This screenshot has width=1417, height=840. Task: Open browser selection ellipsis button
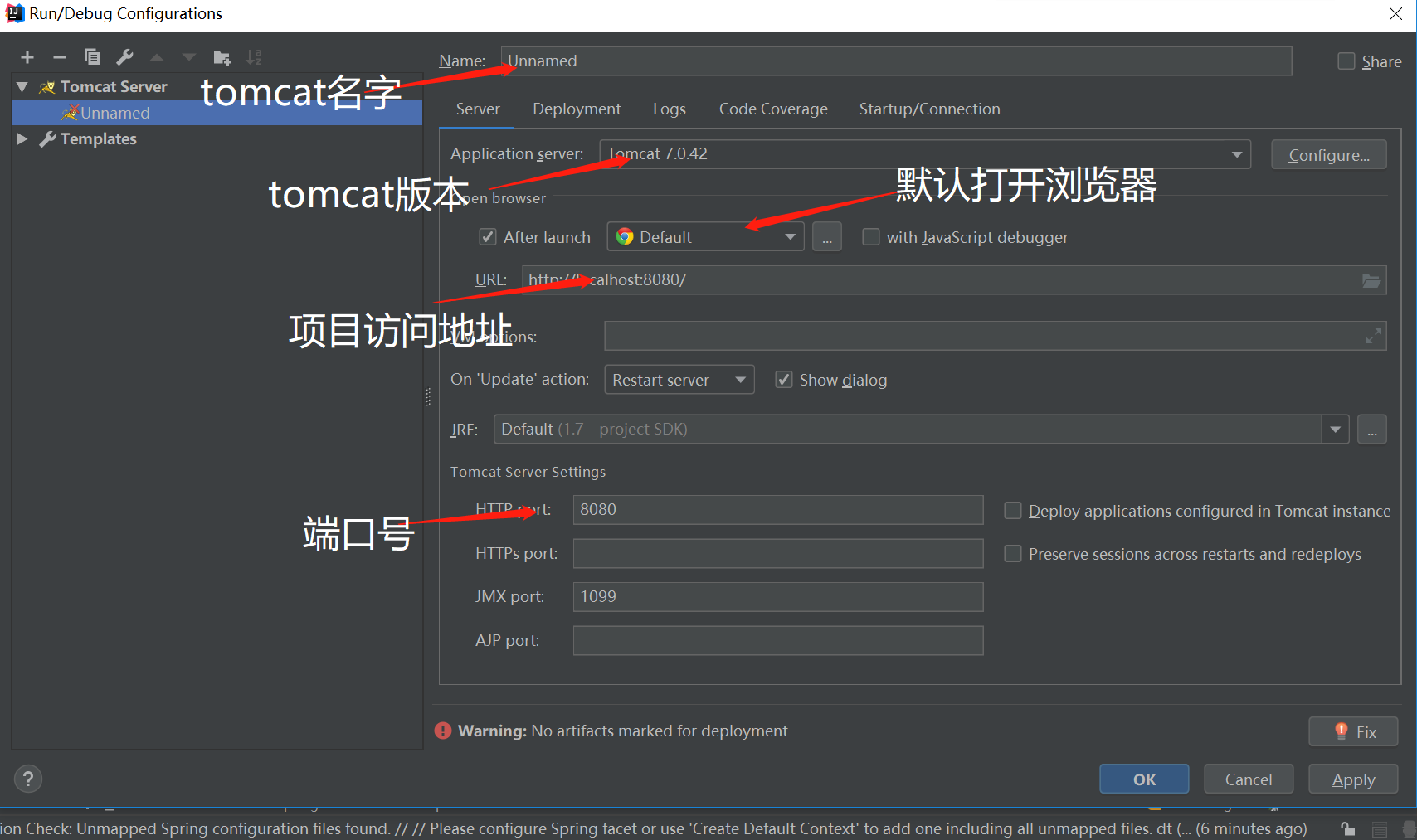point(826,237)
